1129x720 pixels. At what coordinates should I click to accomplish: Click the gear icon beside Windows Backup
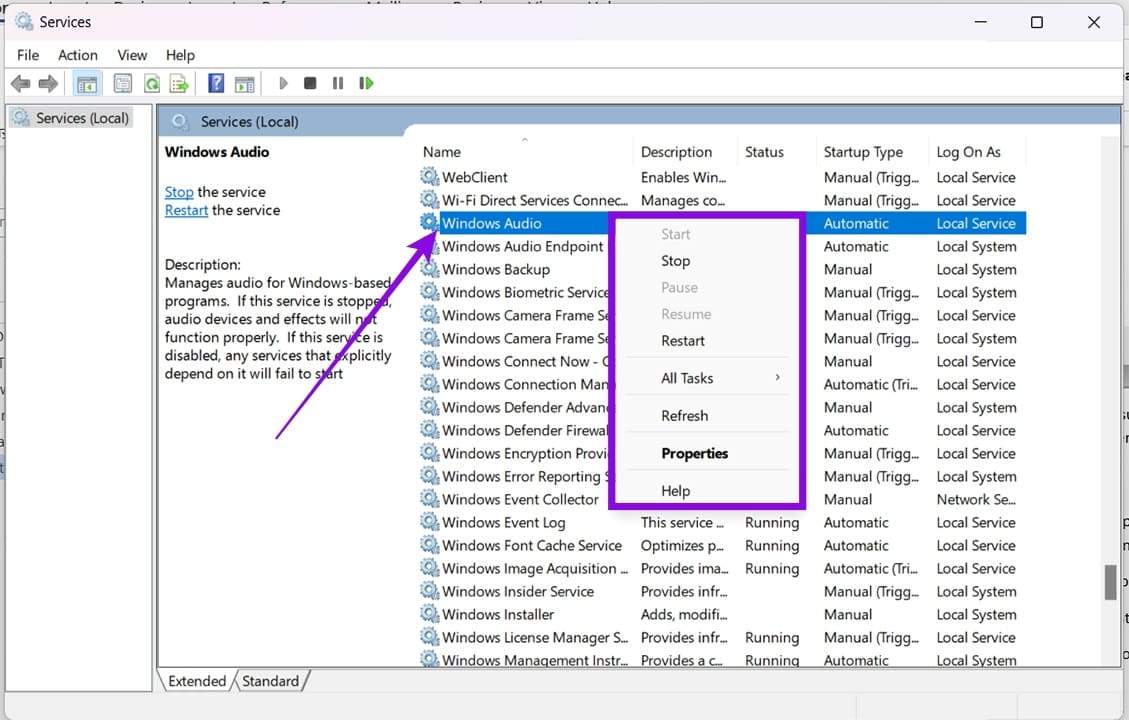pos(430,269)
